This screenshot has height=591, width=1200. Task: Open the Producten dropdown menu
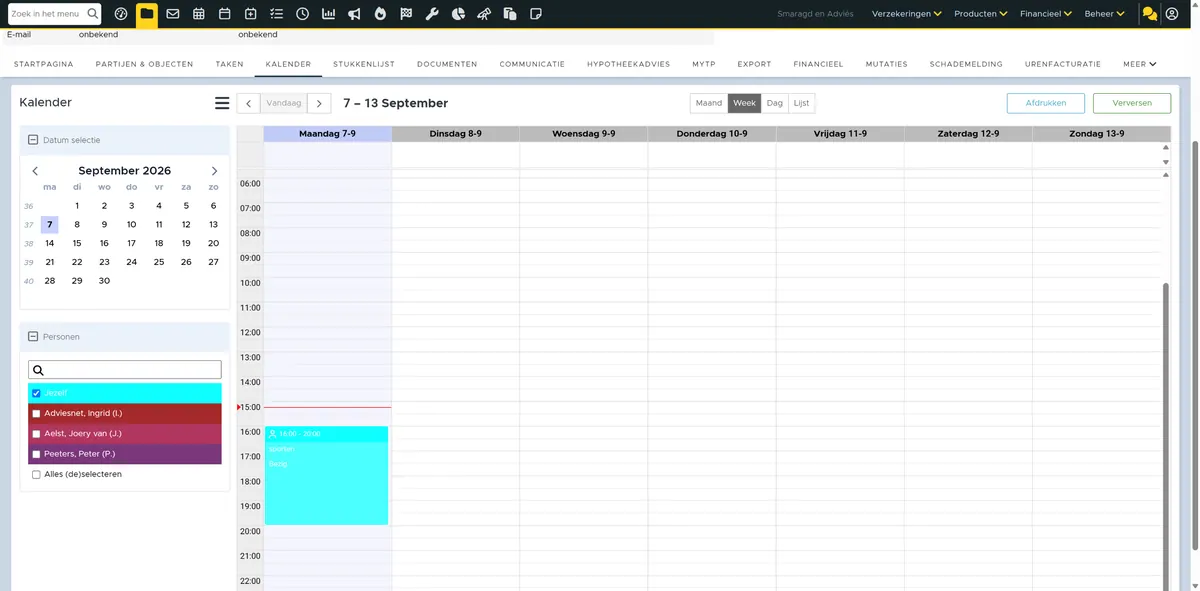point(980,14)
